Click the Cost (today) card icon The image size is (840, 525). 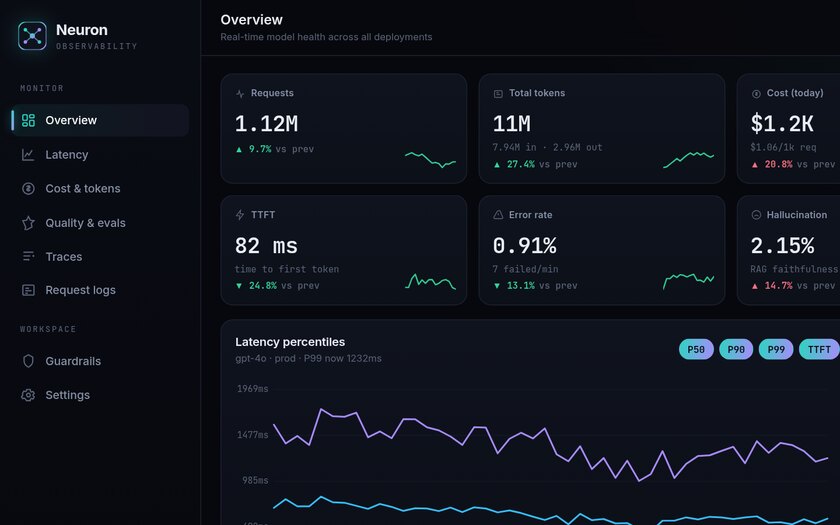click(756, 94)
